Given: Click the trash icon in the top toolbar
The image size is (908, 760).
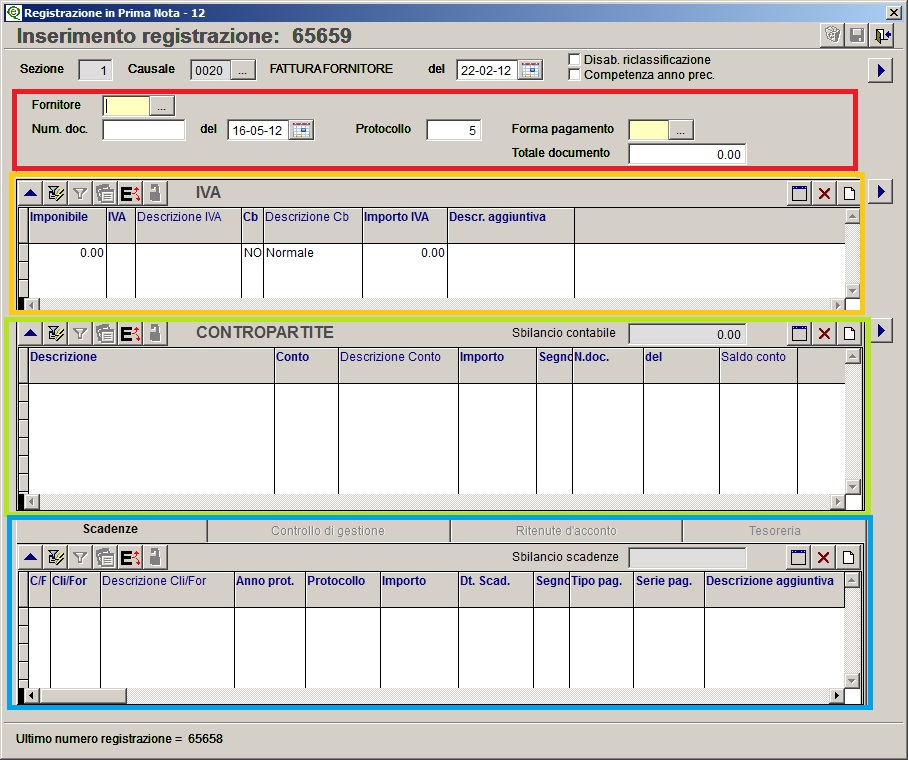Looking at the screenshot, I should pyautogui.click(x=832, y=35).
